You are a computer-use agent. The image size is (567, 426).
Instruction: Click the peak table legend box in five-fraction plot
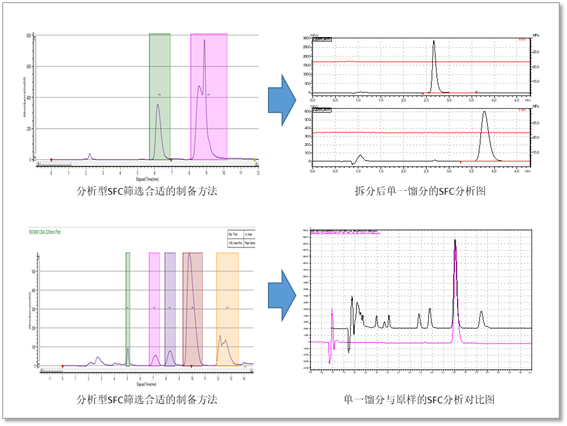(x=241, y=239)
